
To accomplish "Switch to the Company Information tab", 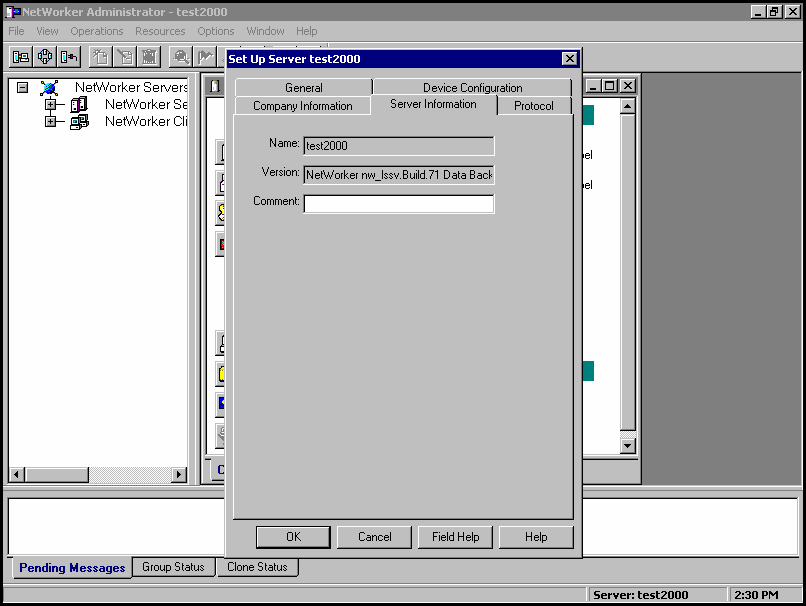I will (303, 106).
